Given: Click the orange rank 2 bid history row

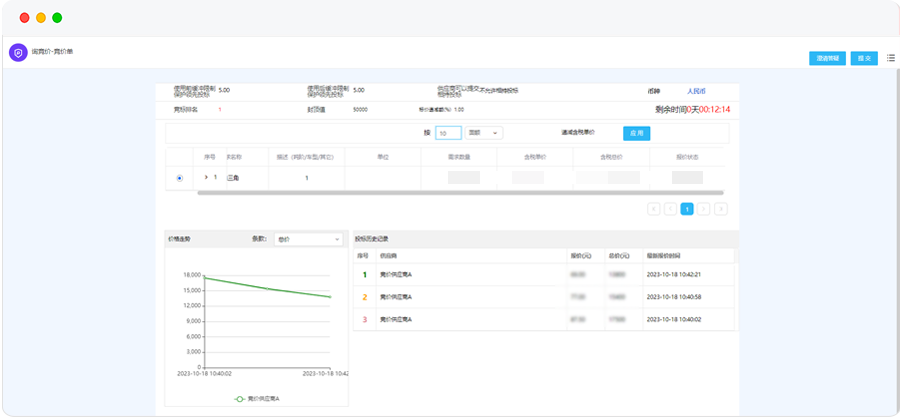Looking at the screenshot, I should coord(545,297).
